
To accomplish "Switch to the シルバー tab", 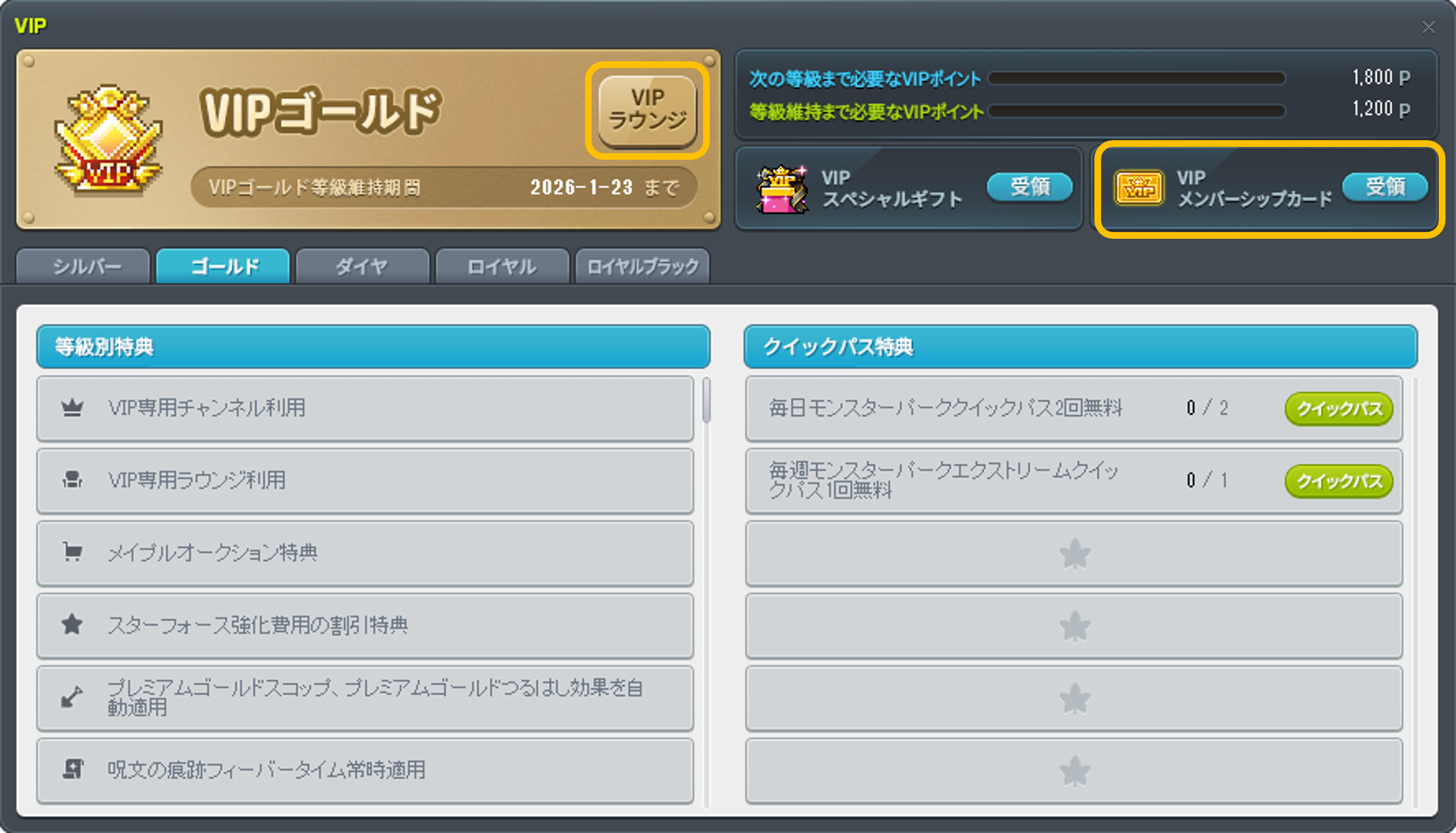I will click(84, 266).
